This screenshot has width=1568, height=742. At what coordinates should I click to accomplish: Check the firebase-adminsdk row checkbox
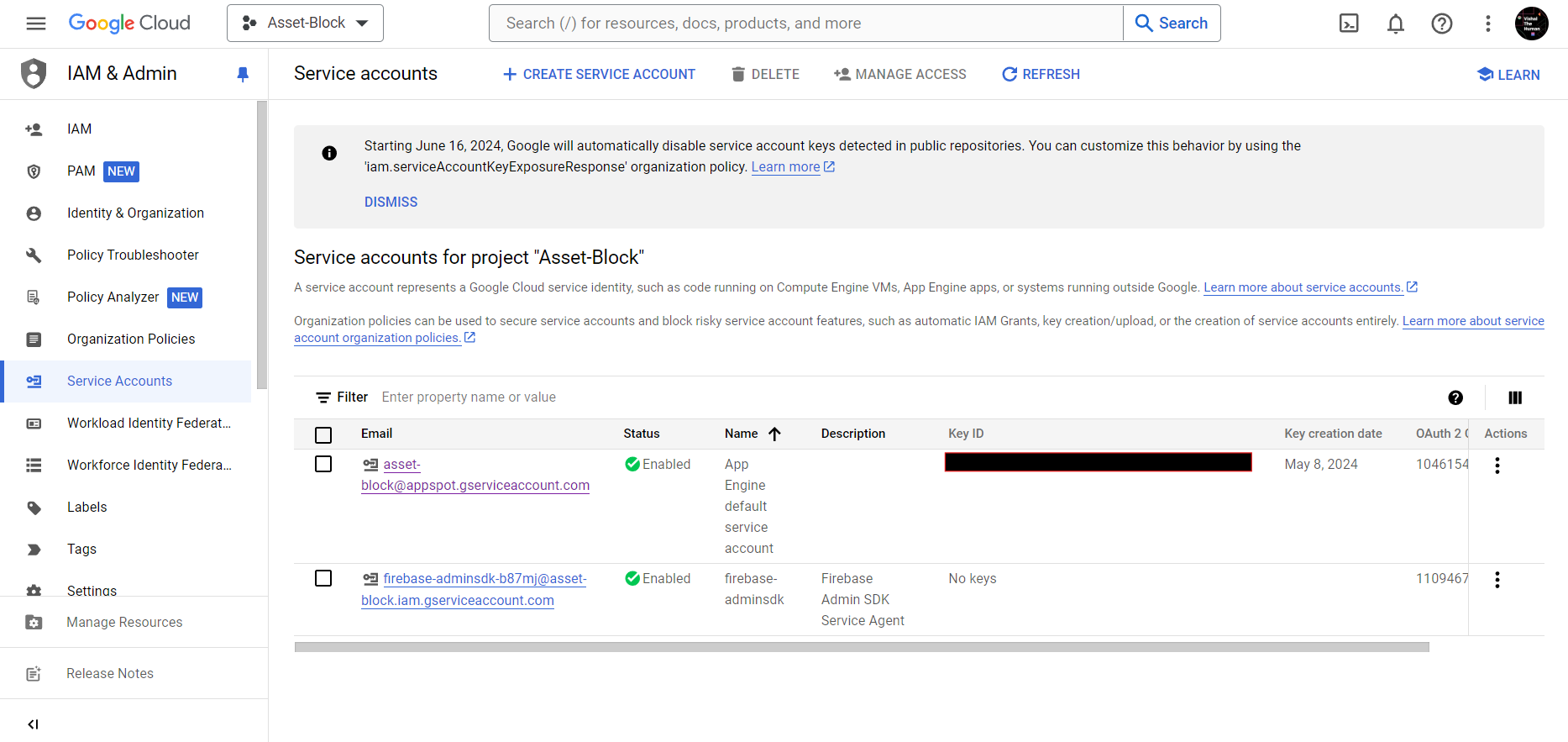pyautogui.click(x=323, y=579)
